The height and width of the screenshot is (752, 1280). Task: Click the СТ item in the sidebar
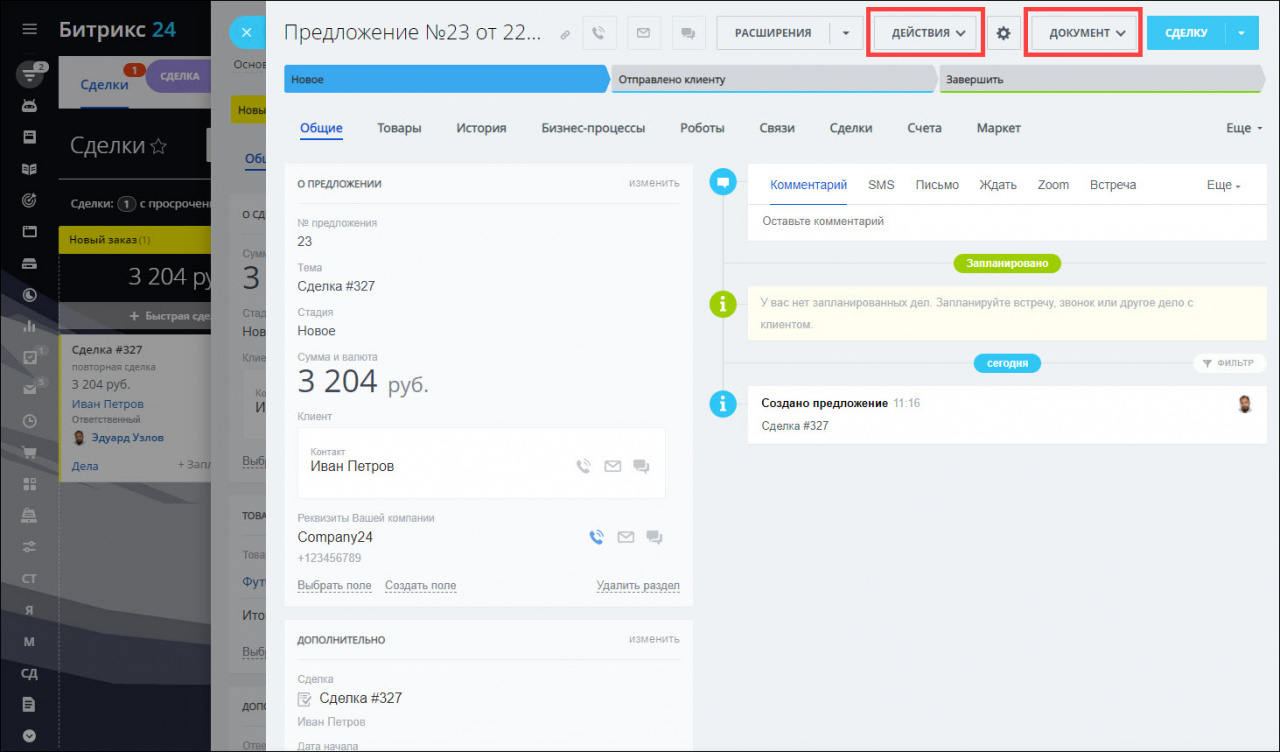[x=29, y=578]
